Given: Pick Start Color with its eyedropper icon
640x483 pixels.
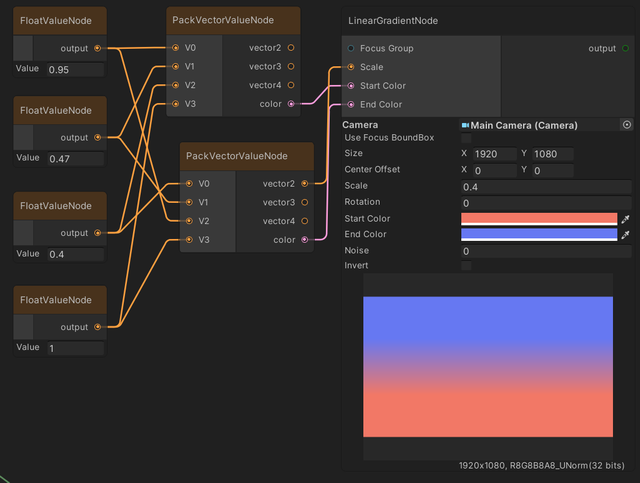Looking at the screenshot, I should 626,218.
